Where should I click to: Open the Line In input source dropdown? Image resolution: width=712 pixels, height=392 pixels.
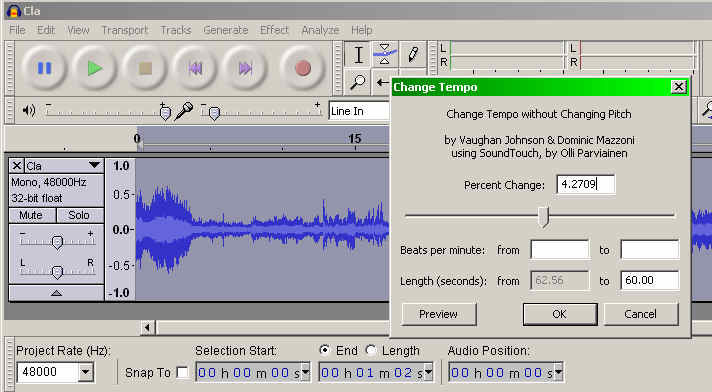[x=359, y=111]
